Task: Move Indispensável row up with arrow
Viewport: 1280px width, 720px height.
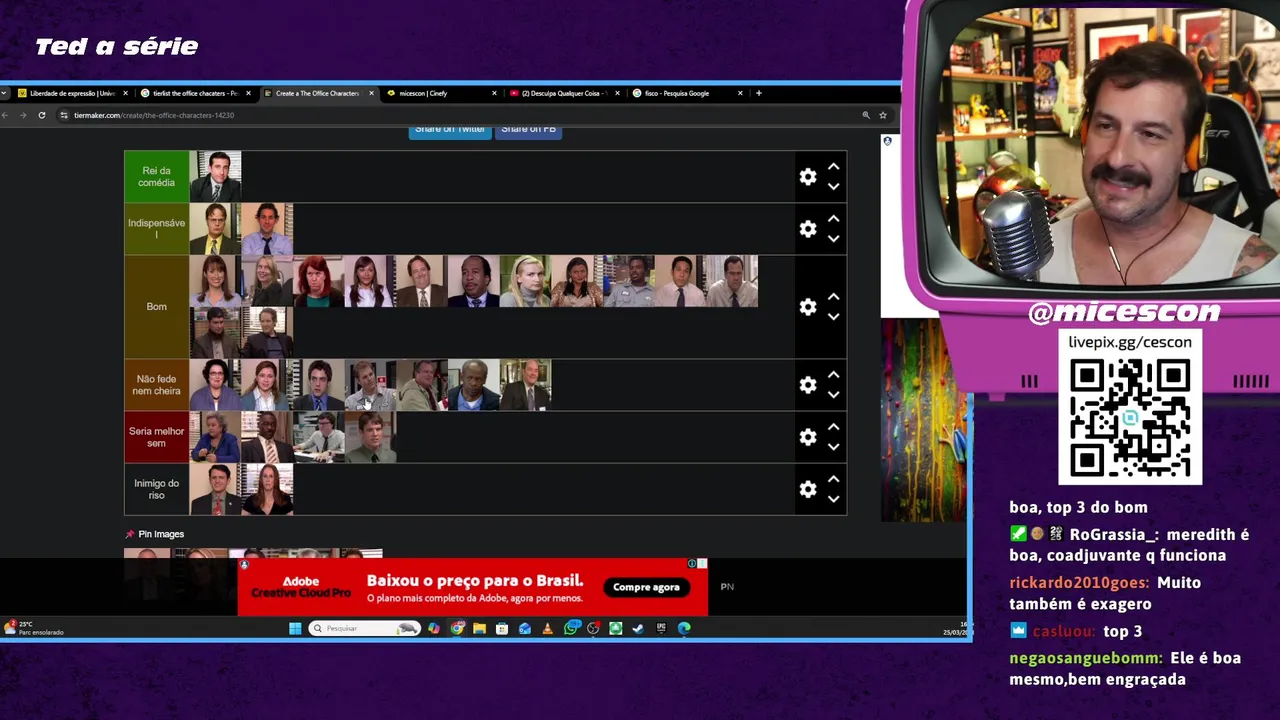Action: (833, 219)
